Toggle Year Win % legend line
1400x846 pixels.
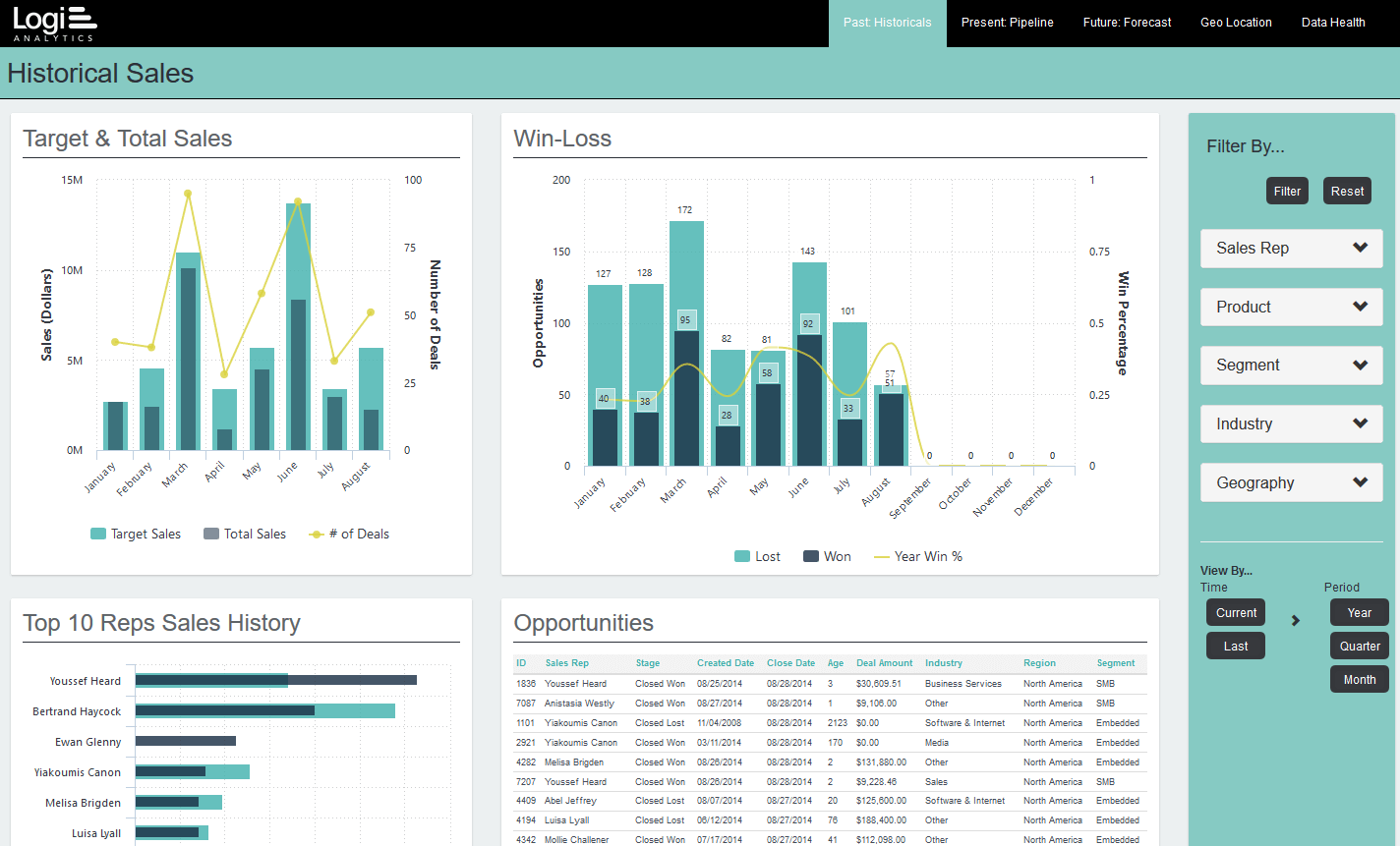[880, 557]
